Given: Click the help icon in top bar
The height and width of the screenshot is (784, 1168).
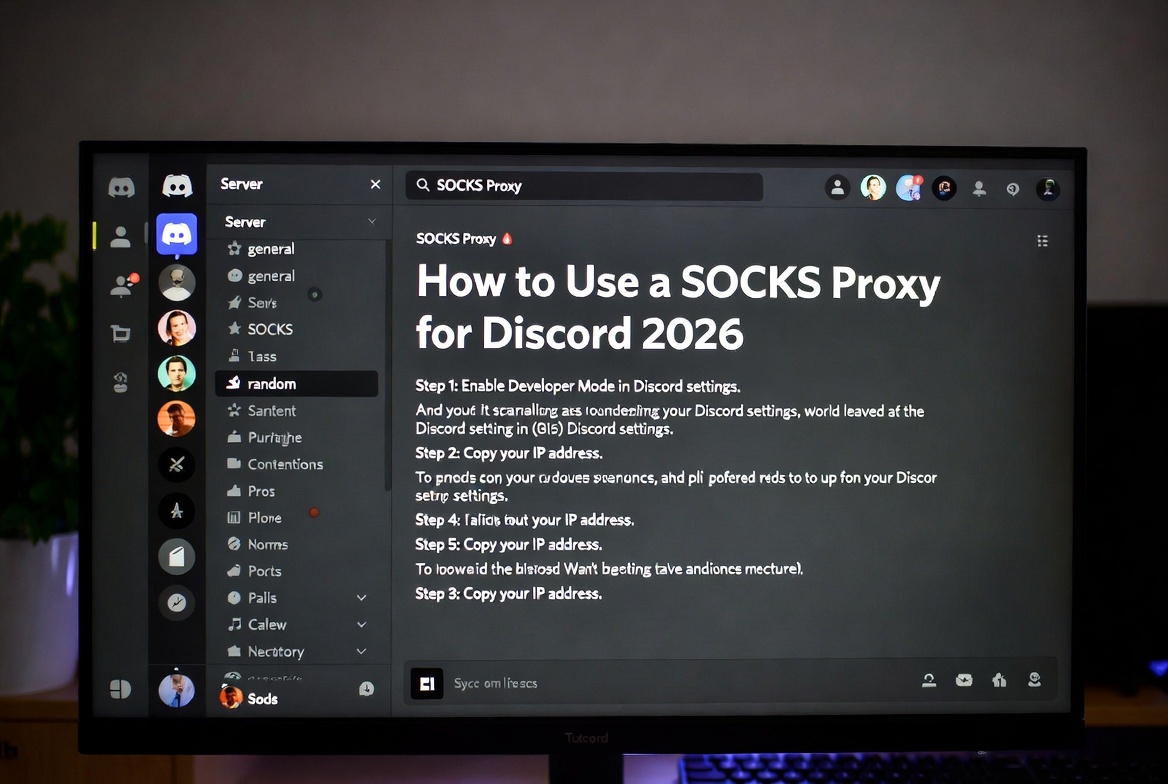Looking at the screenshot, I should coord(1011,187).
